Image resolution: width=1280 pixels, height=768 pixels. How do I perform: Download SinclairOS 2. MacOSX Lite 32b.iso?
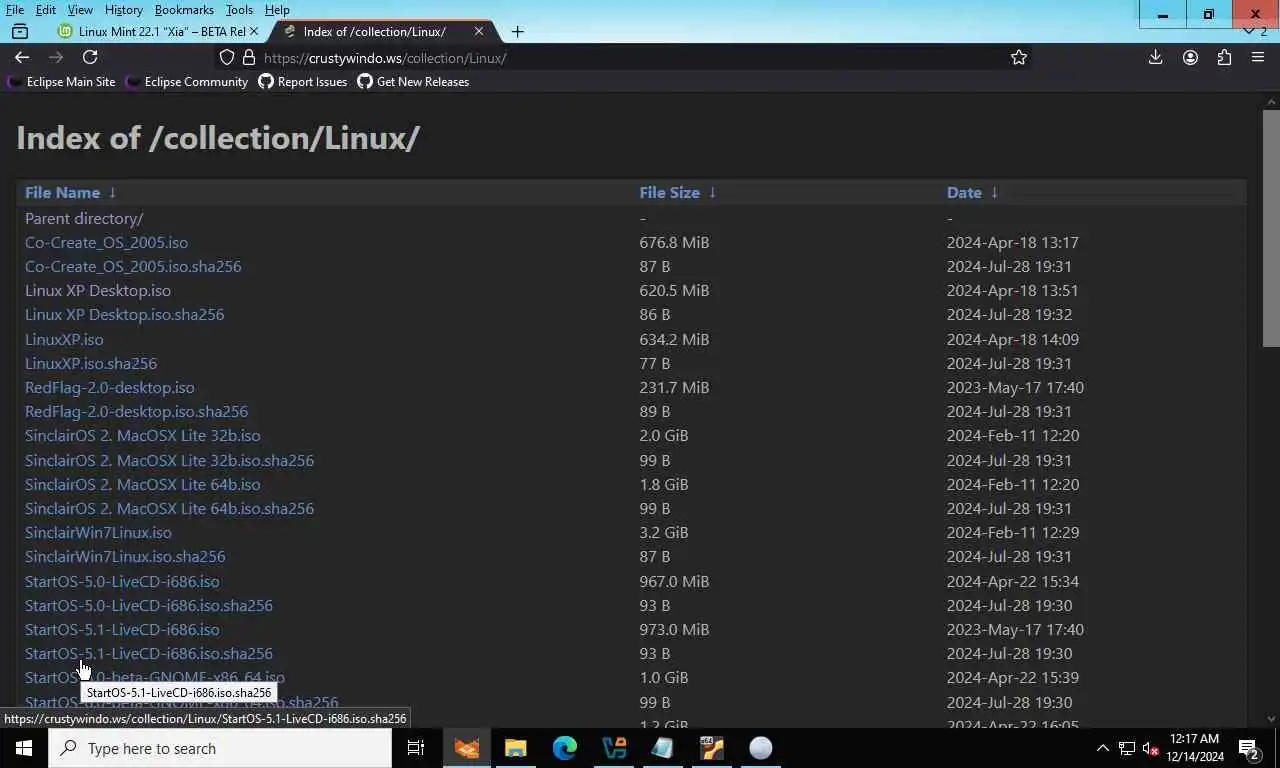pyautogui.click(x=142, y=435)
